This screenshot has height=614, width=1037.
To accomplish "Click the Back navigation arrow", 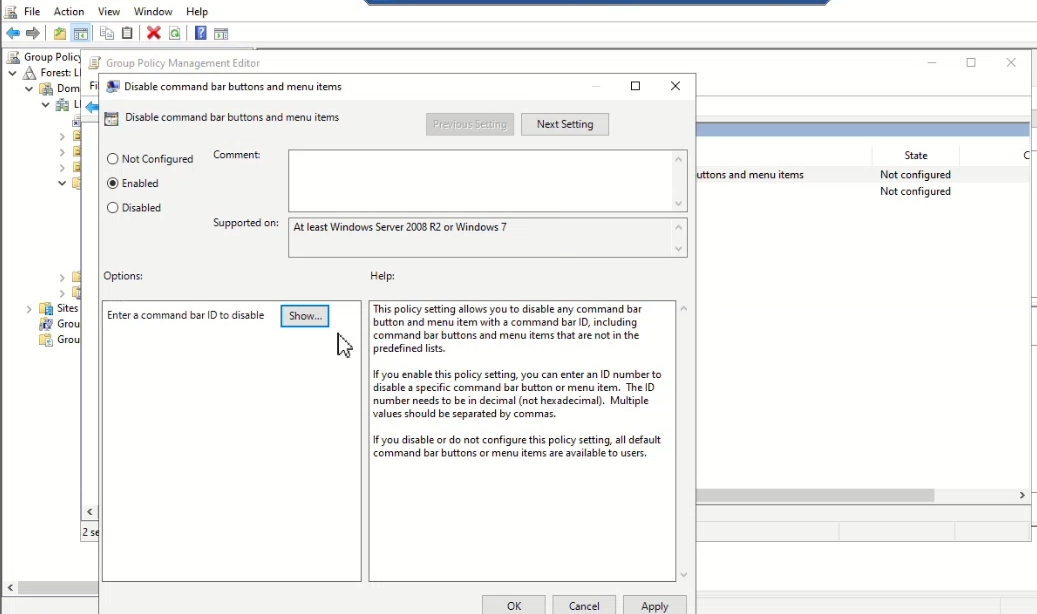I will 13,33.
